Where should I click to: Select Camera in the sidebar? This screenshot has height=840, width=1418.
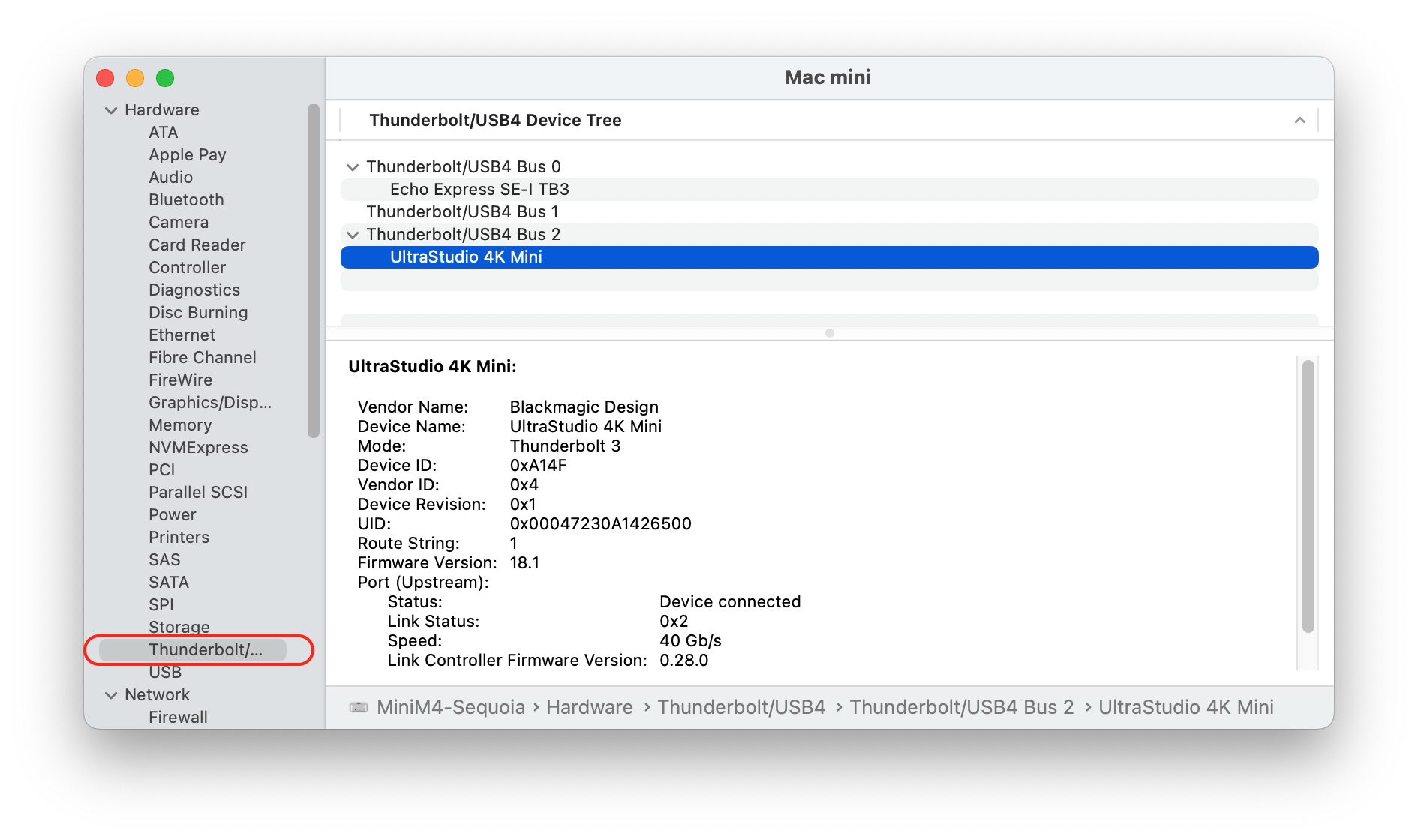[x=179, y=223]
